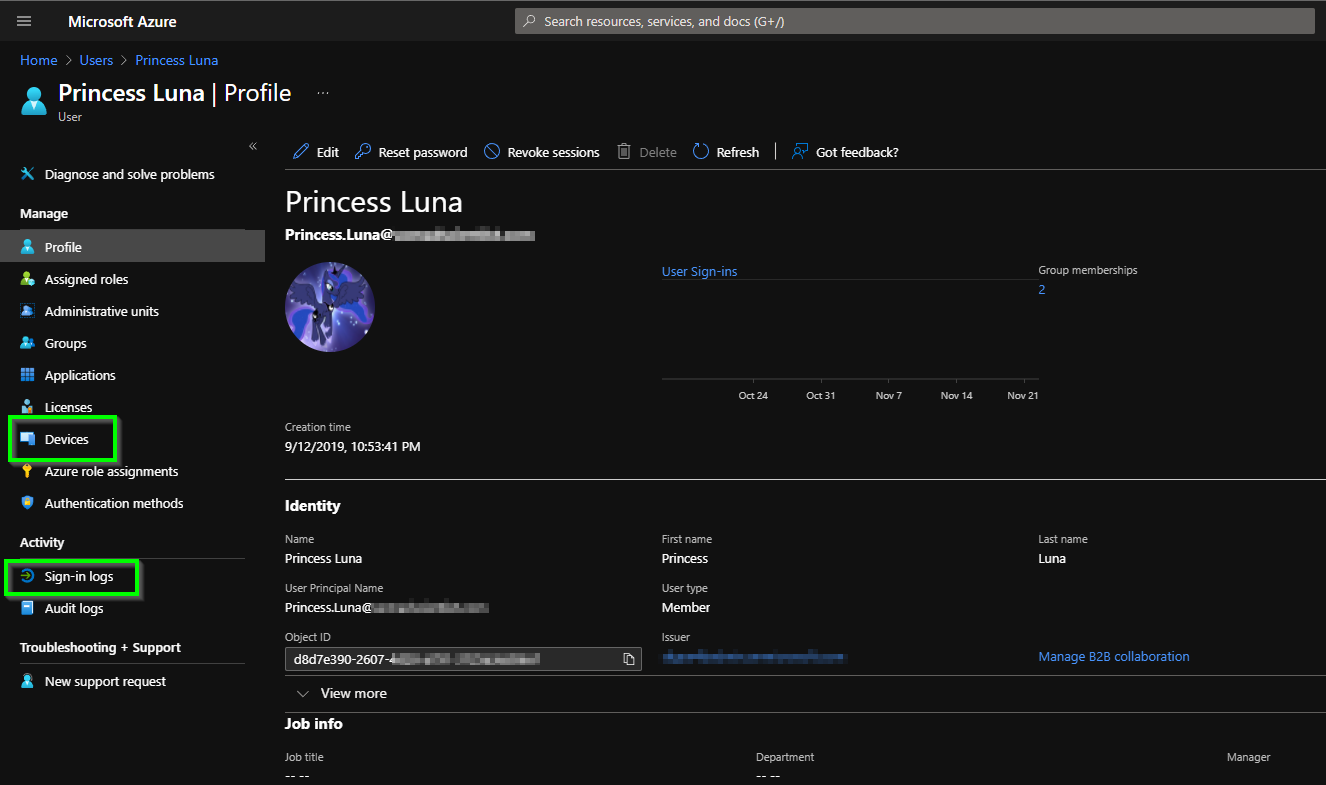The image size is (1326, 785).
Task: Click the Sign-in logs arrow icon
Action: [28, 576]
